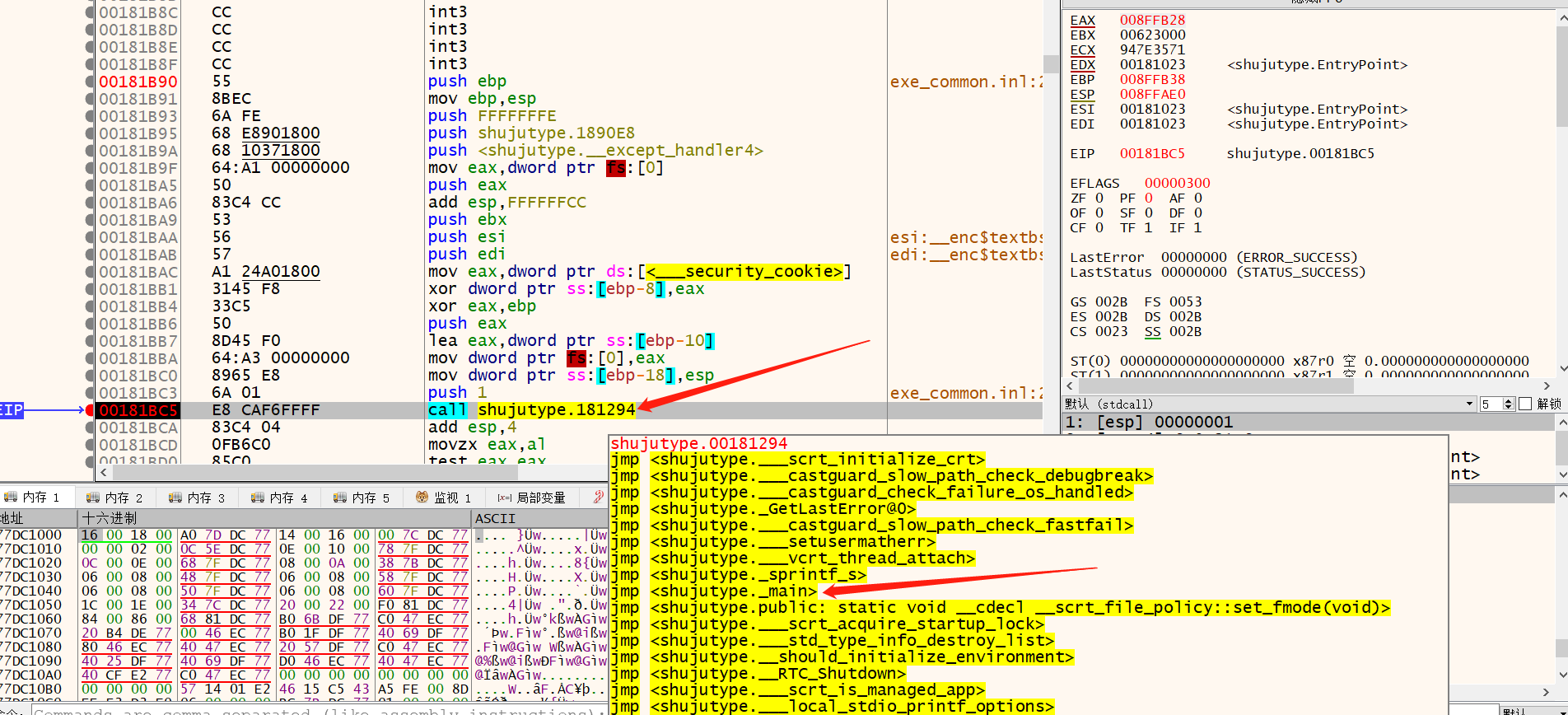Select the push shujutype.1890E8 instruction
This screenshot has width=1568, height=715.
(531, 133)
